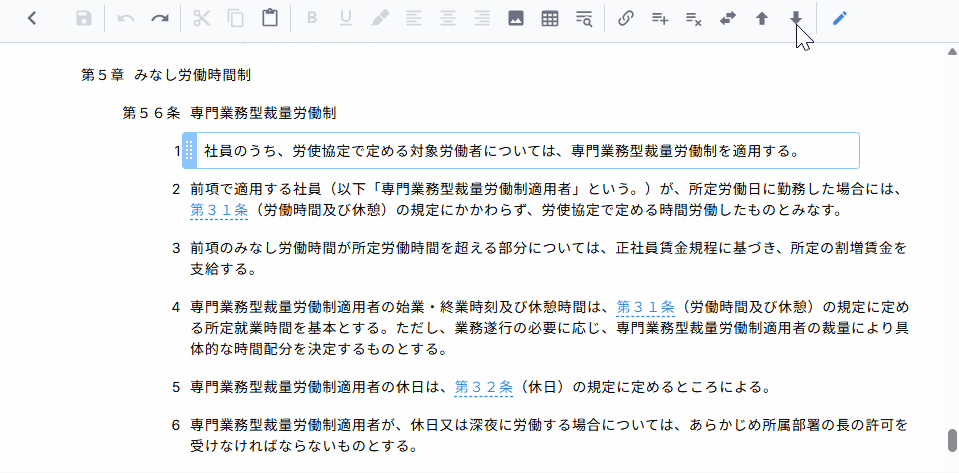Screen dimensions: 959x473
Task: Click paragraph 3 about 割増賃金
Action: tap(549, 258)
